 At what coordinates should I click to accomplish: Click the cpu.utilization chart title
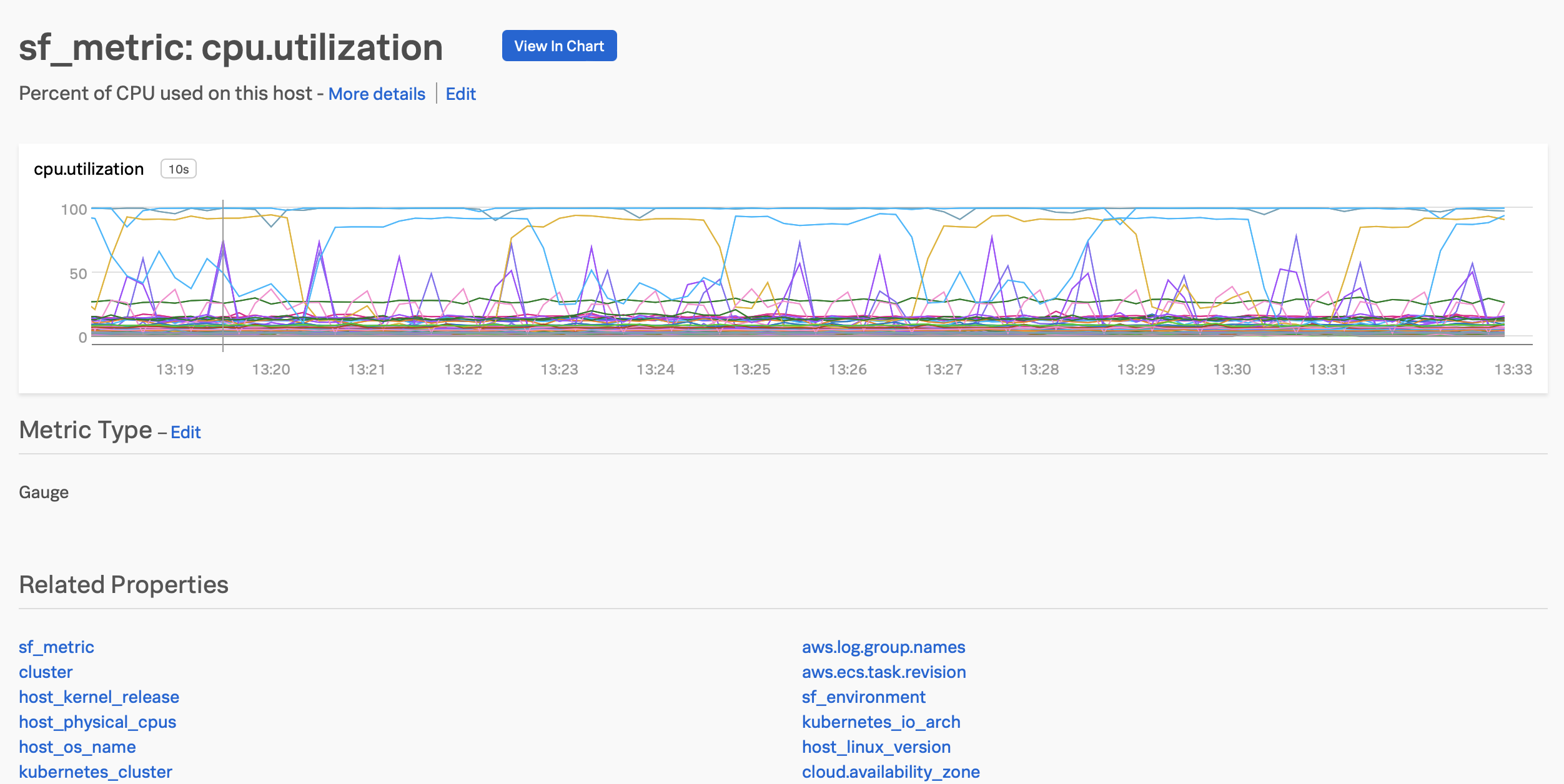(x=89, y=169)
